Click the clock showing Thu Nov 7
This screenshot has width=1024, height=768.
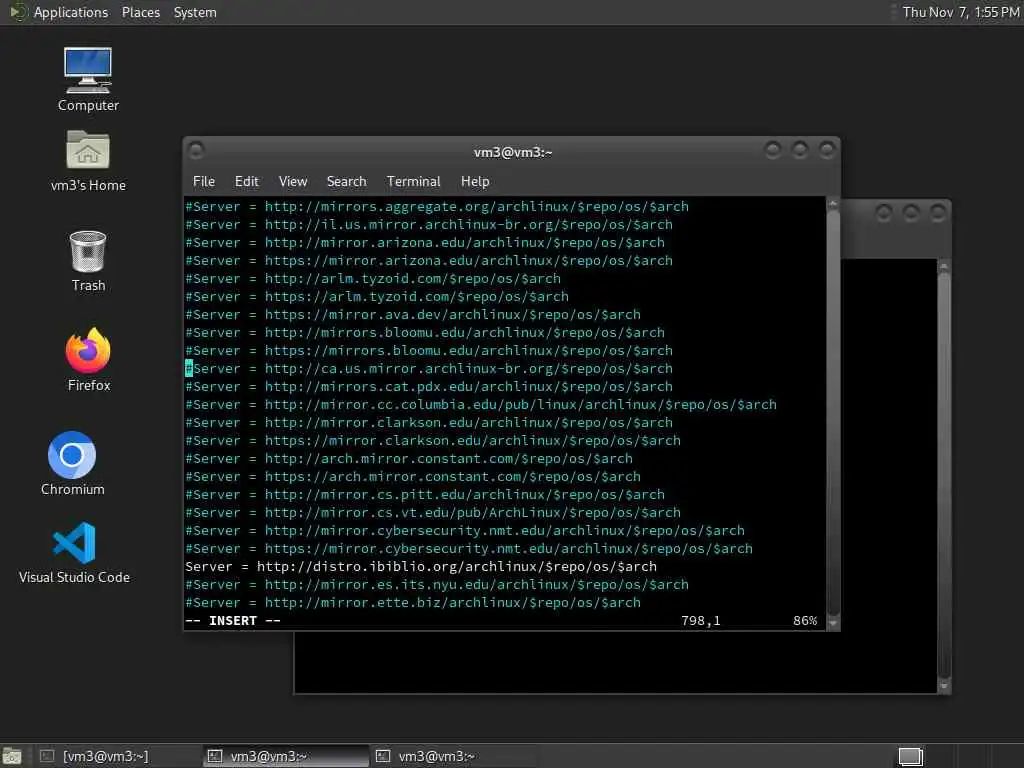[x=961, y=12]
